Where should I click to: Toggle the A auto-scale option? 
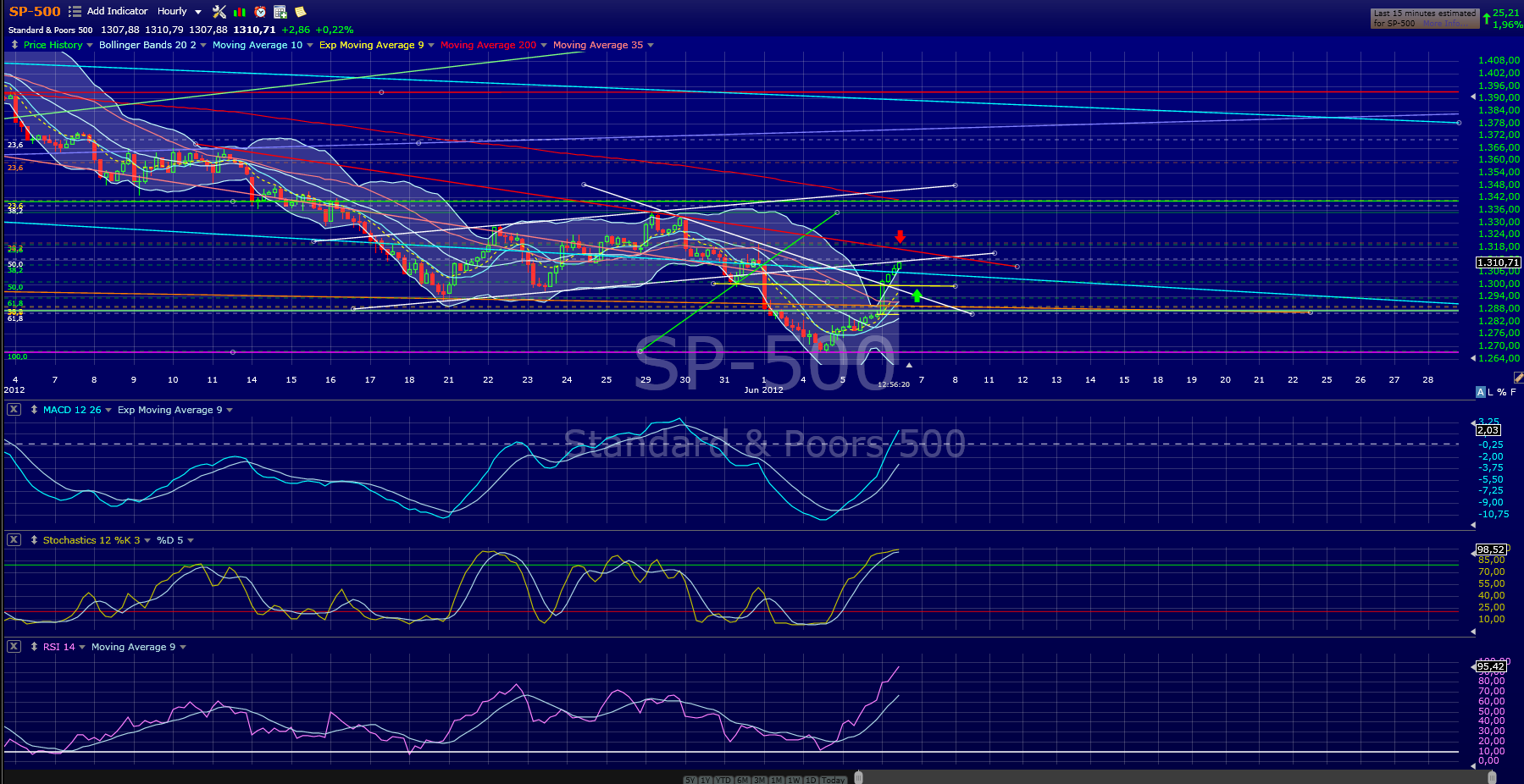click(1481, 392)
